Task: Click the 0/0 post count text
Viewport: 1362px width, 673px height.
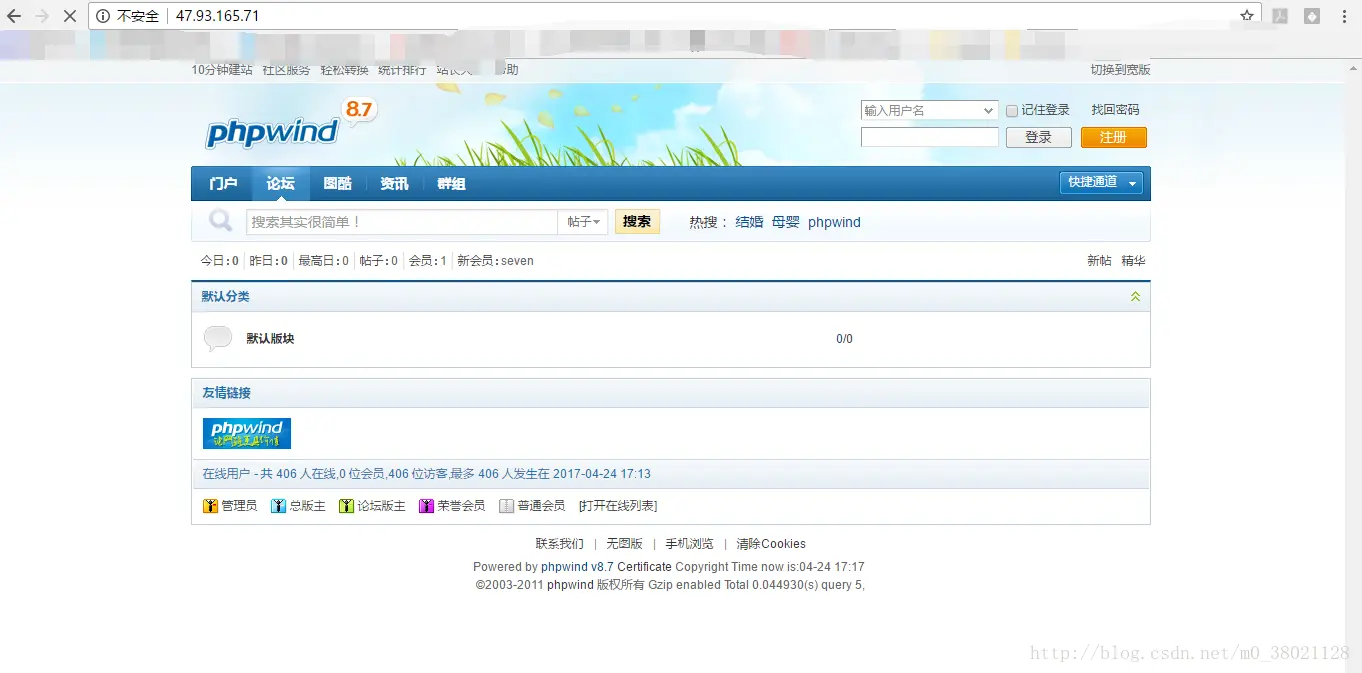Action: (845, 339)
